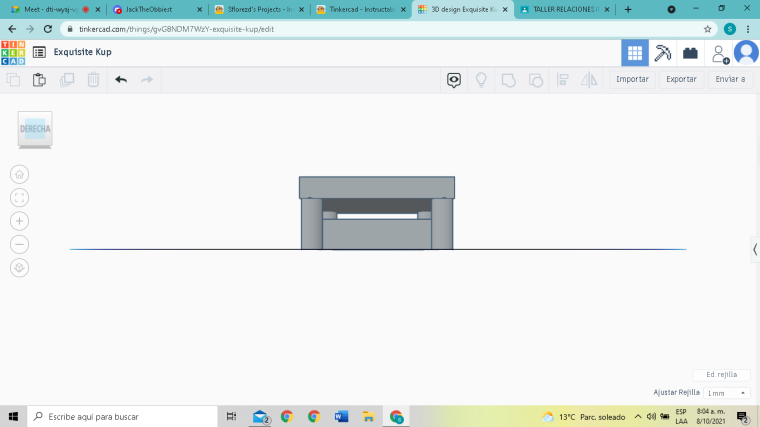Open the user profile avatar
Viewport: 760px width, 427px height.
[x=746, y=52]
